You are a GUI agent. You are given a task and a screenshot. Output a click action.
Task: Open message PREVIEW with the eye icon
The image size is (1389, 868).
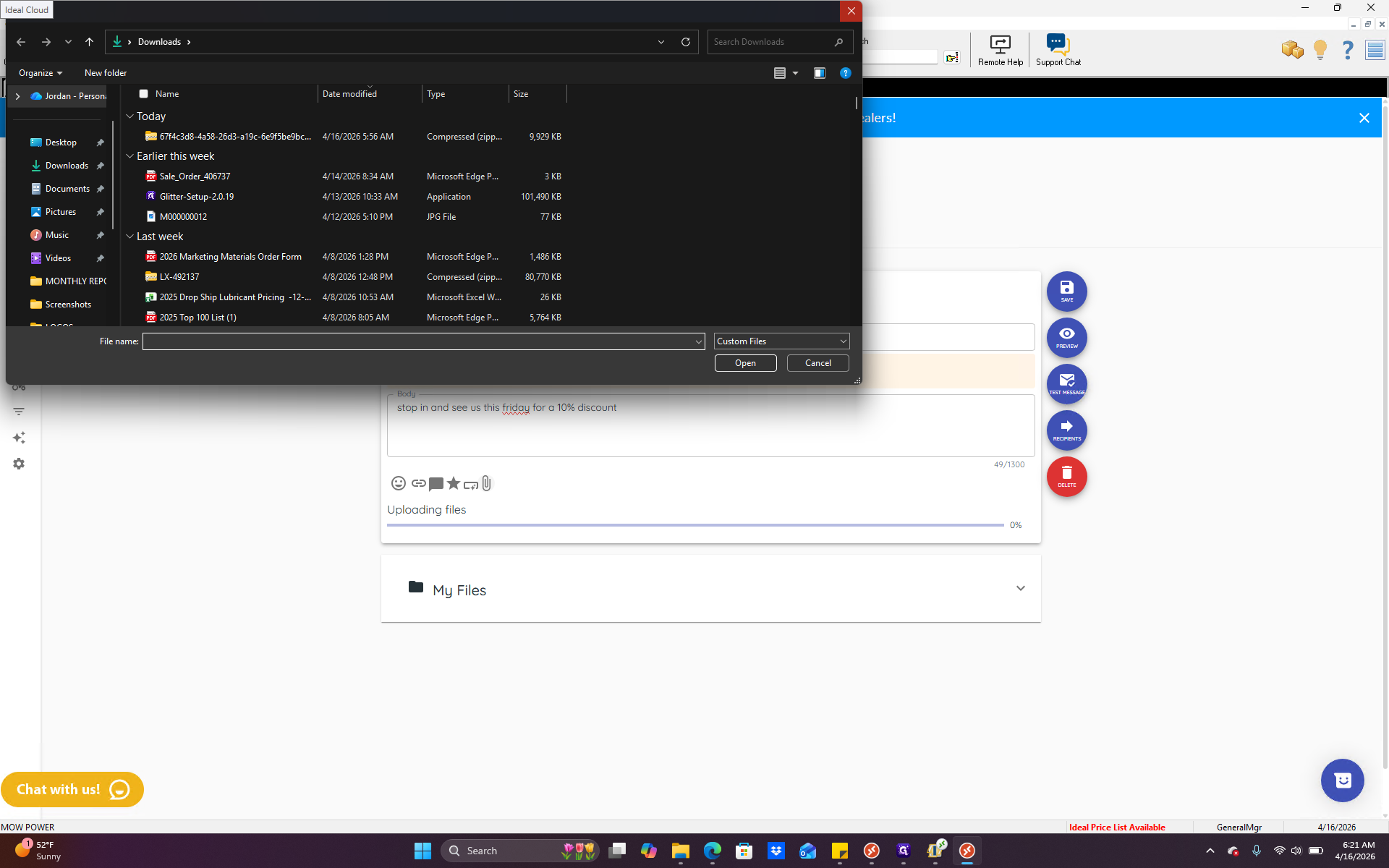tap(1066, 337)
